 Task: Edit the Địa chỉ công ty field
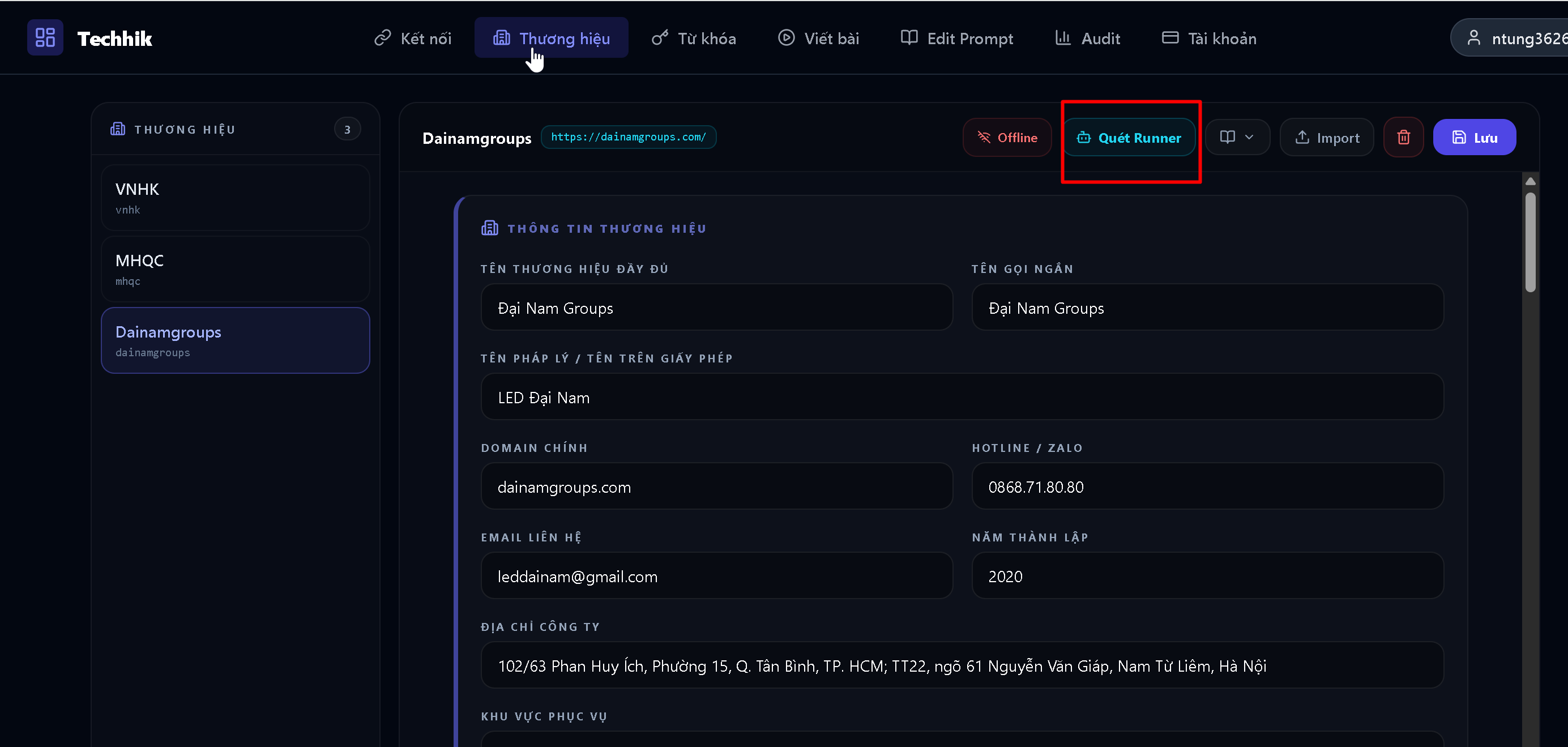point(962,666)
